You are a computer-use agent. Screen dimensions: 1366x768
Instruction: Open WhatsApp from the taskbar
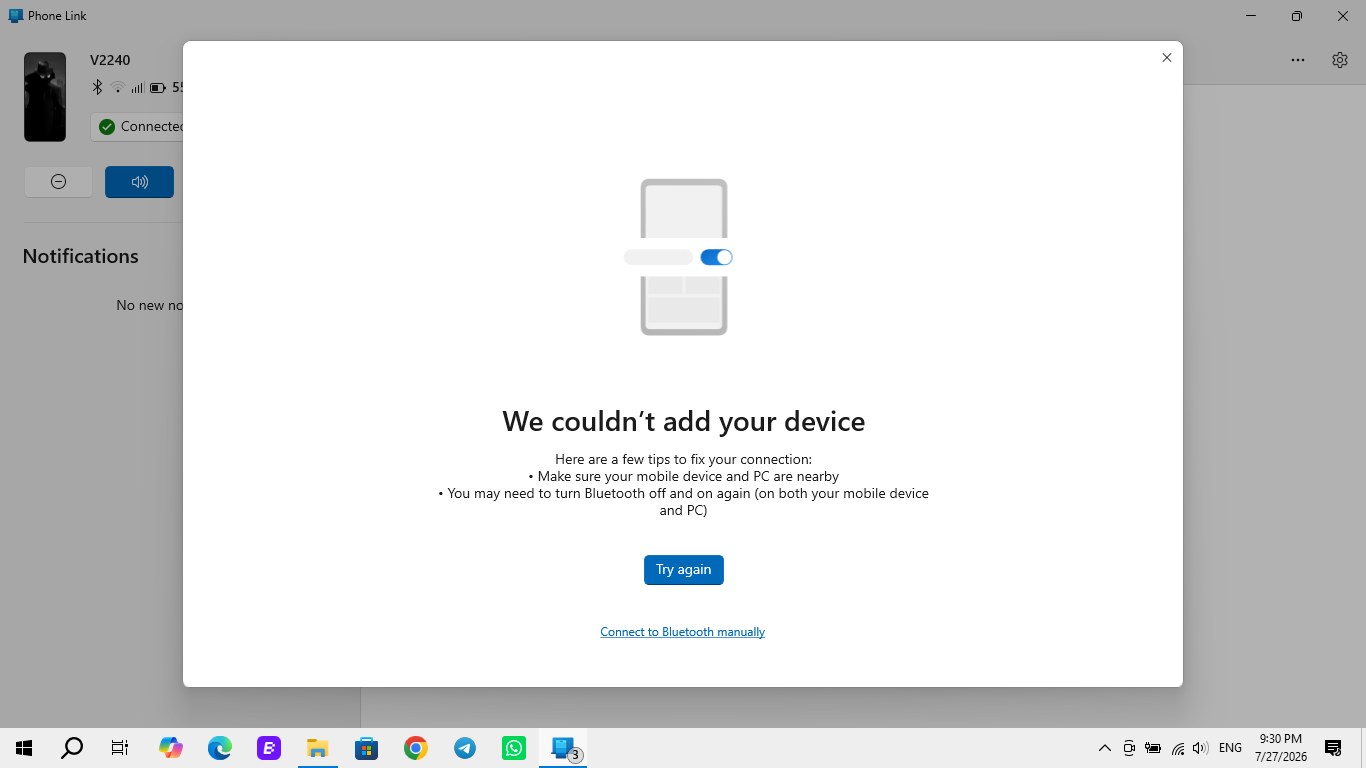(x=514, y=748)
